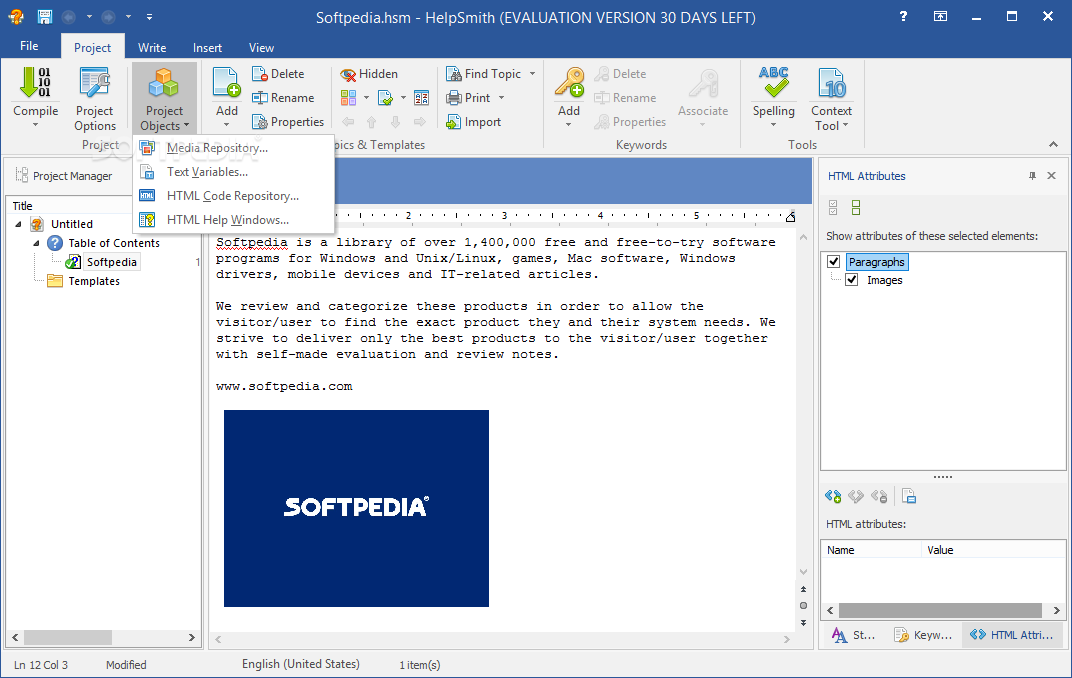Click project tree horizontal scrollbar
Viewport: 1072px width, 678px height.
[68, 637]
